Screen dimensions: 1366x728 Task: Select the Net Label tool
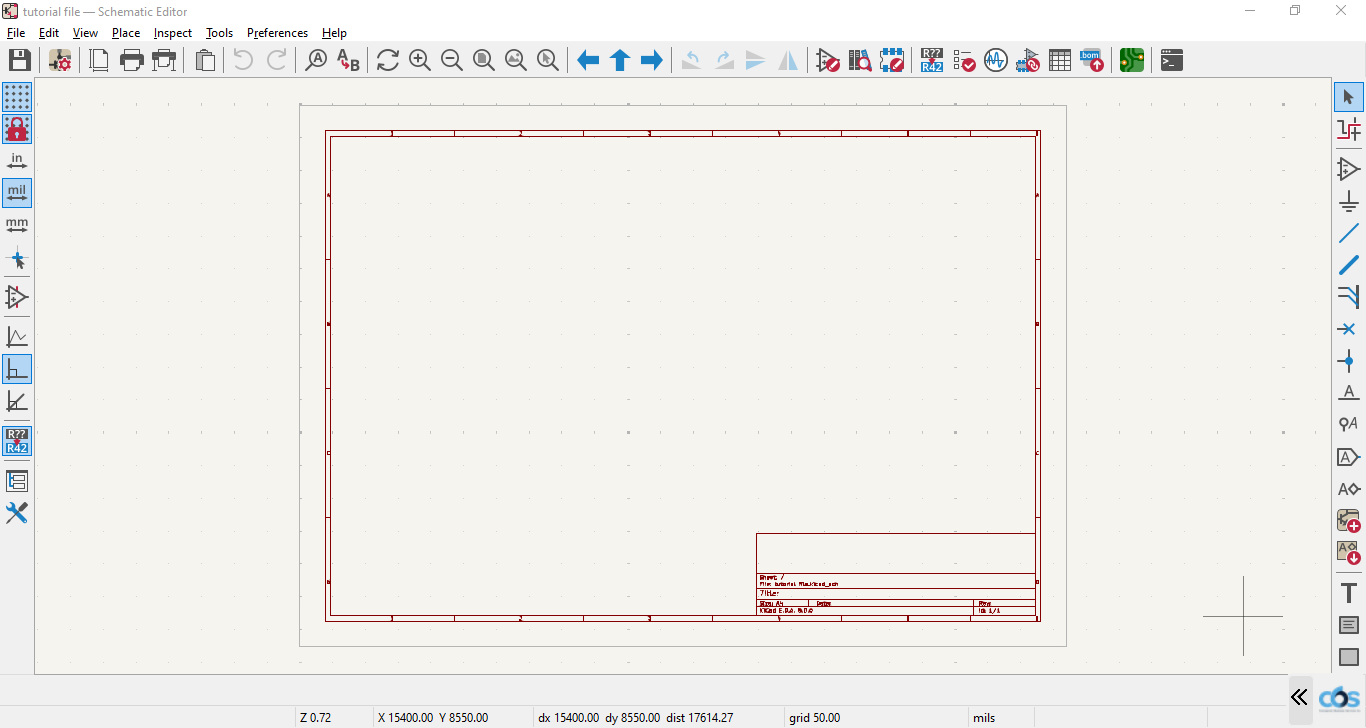tap(1349, 393)
